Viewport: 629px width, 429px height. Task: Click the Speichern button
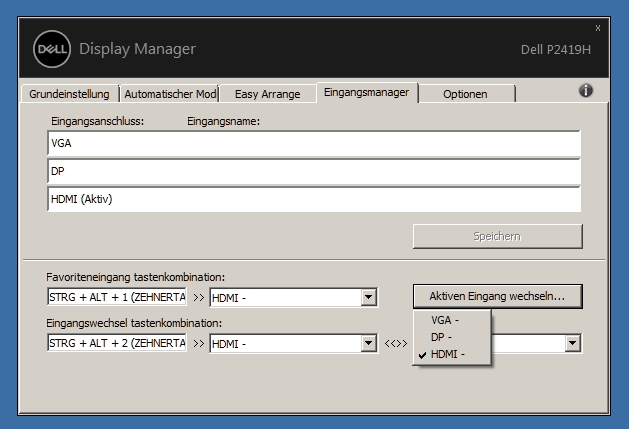497,236
